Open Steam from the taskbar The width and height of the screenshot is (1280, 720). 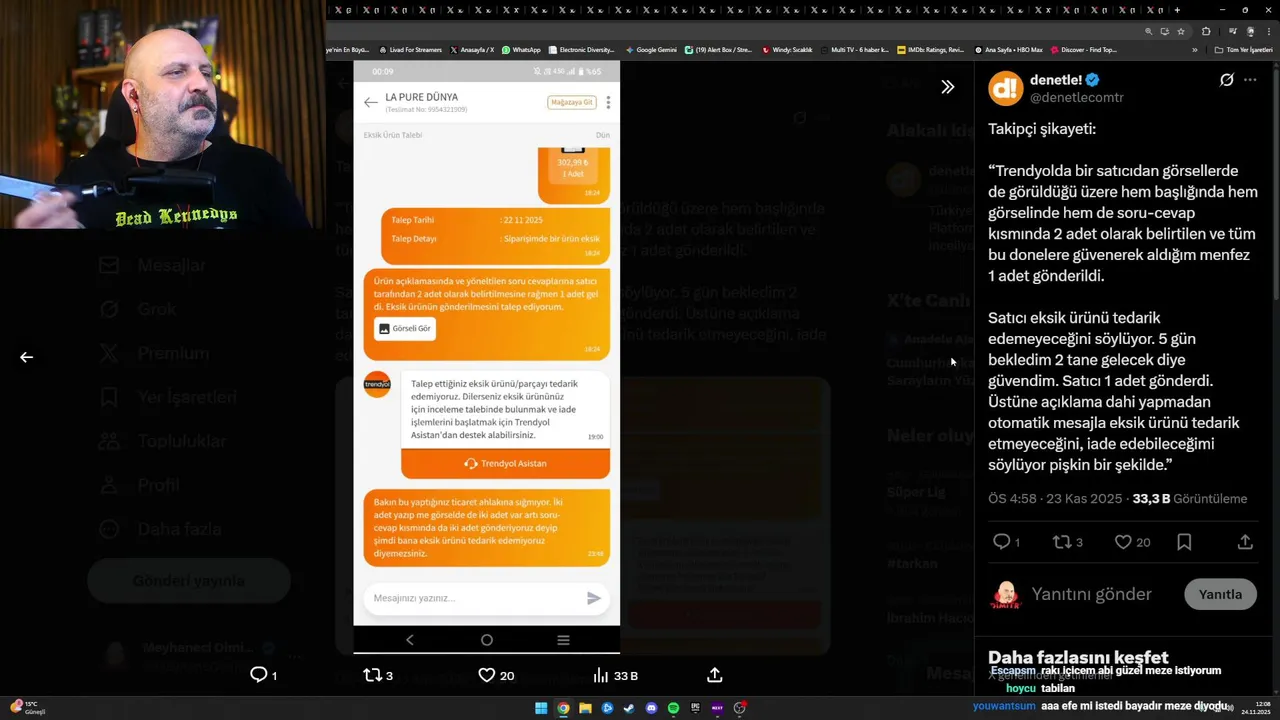629,708
